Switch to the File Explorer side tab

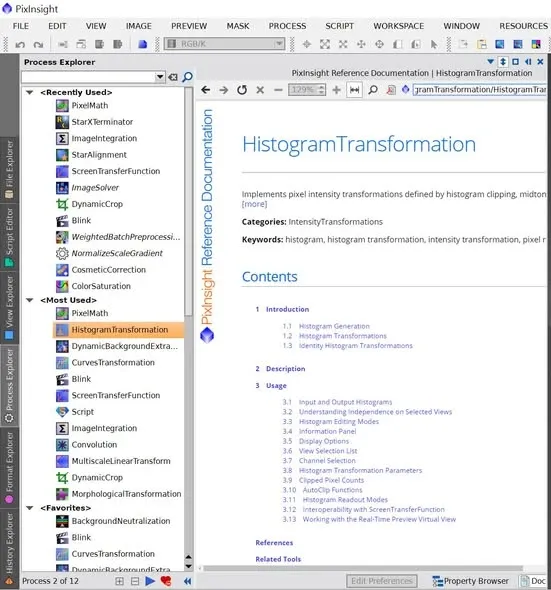pos(9,169)
